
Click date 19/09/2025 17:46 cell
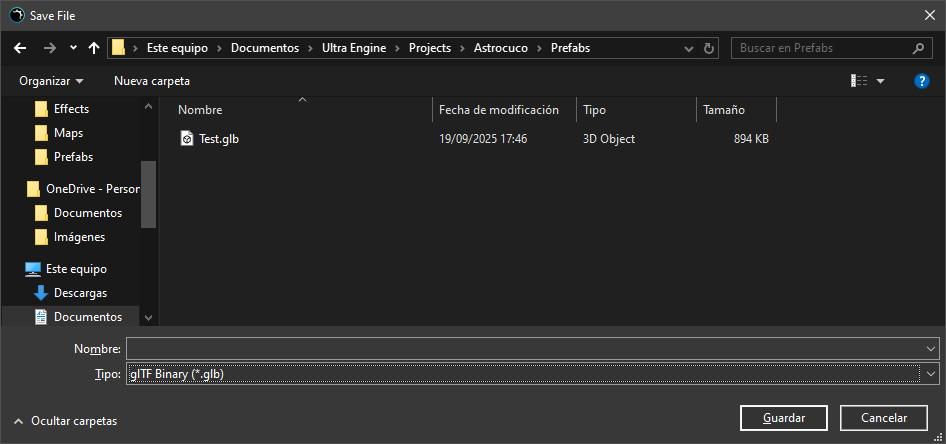483,139
